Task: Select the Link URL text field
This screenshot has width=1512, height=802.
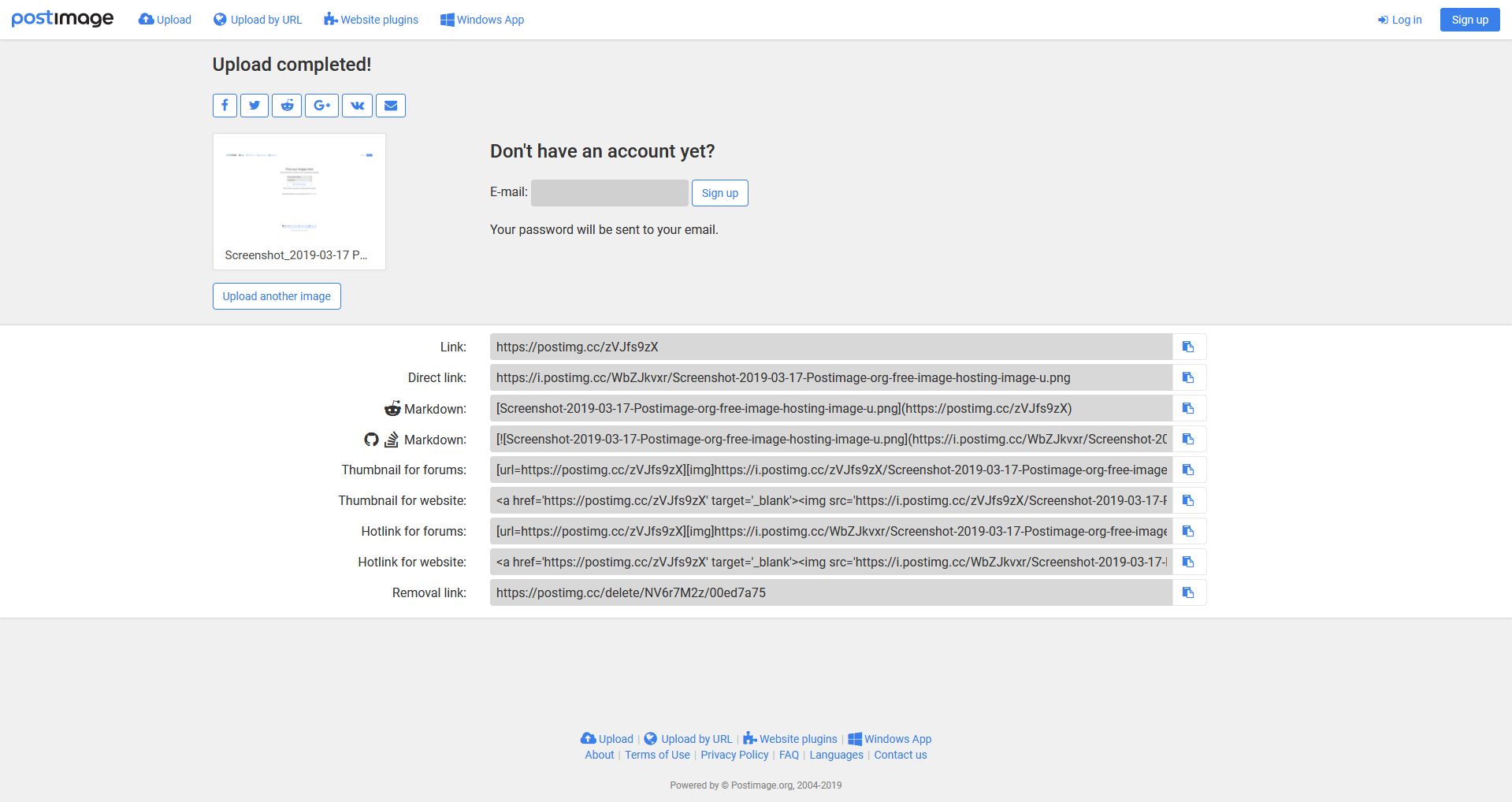Action: [x=831, y=347]
